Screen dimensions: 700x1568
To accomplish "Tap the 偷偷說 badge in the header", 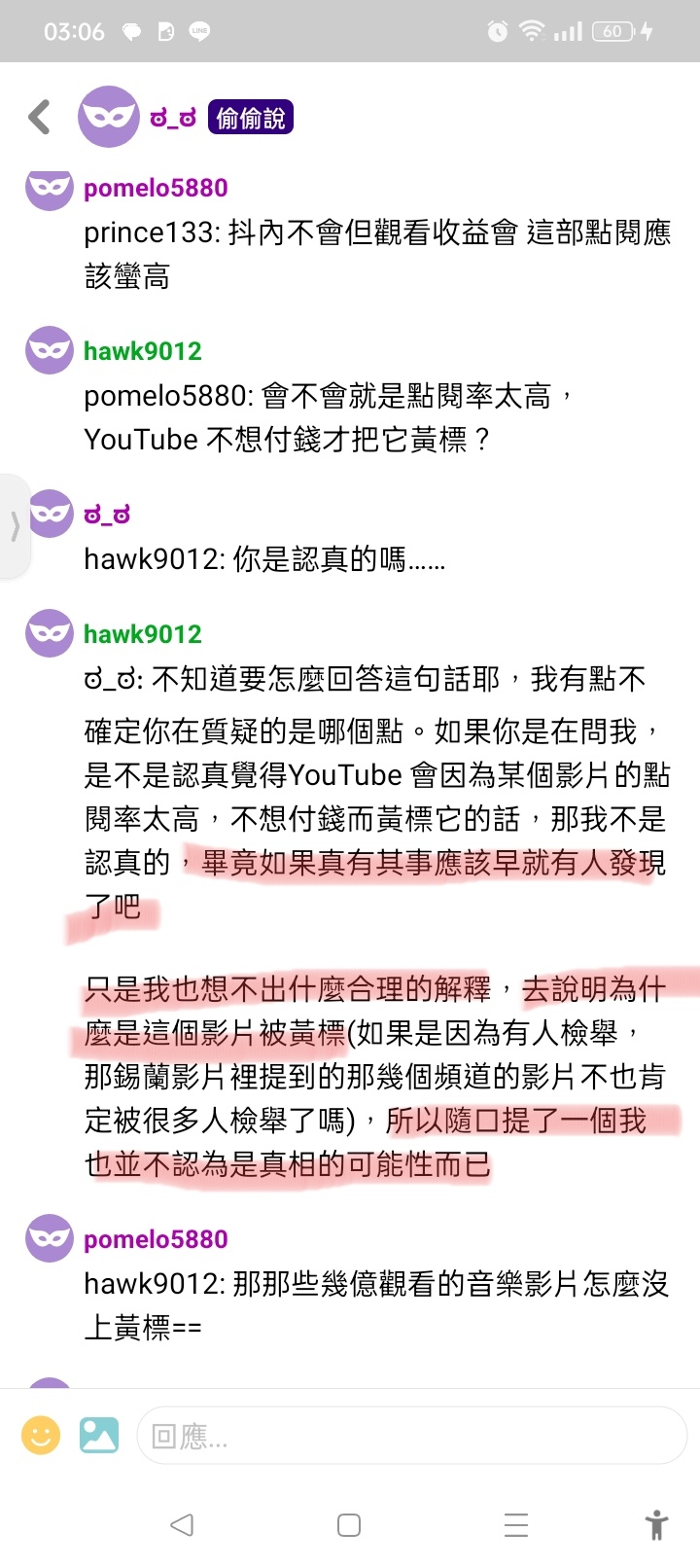I will click(x=250, y=118).
